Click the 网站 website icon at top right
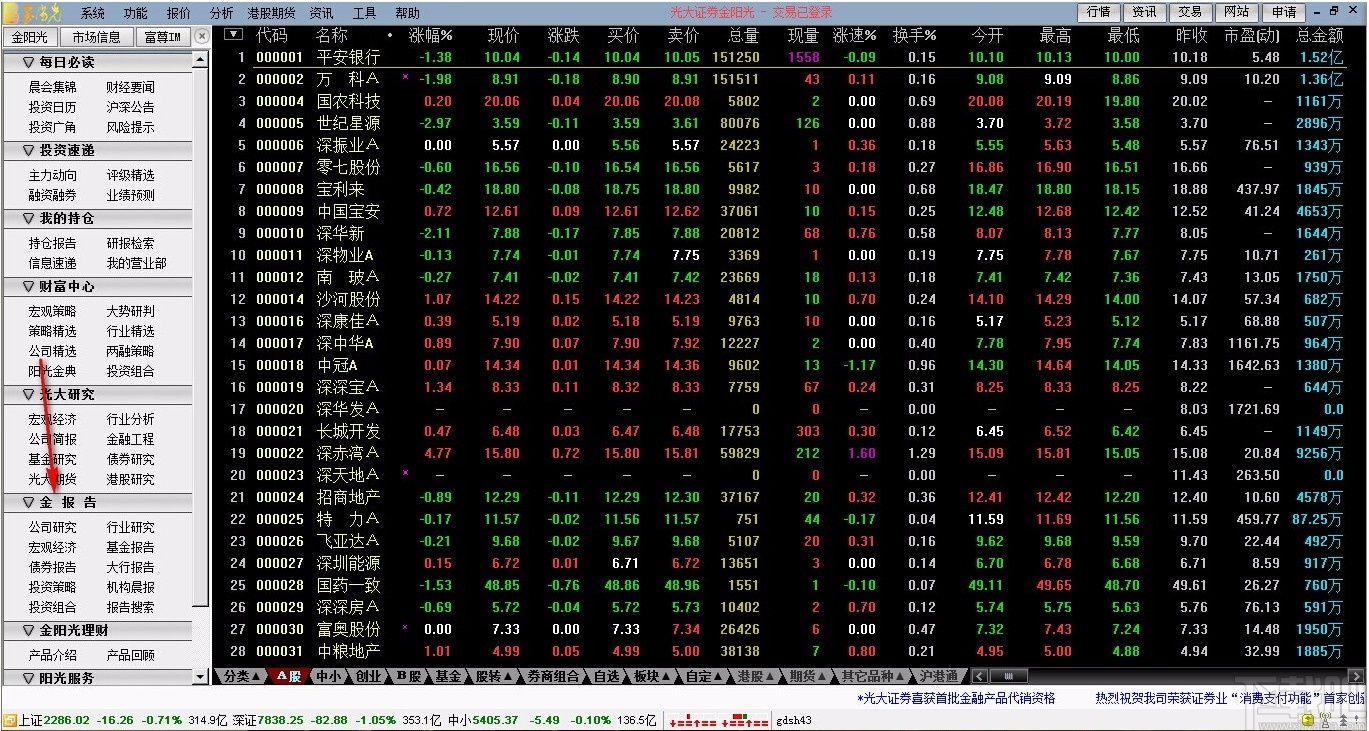The width and height of the screenshot is (1369, 731). click(1236, 12)
